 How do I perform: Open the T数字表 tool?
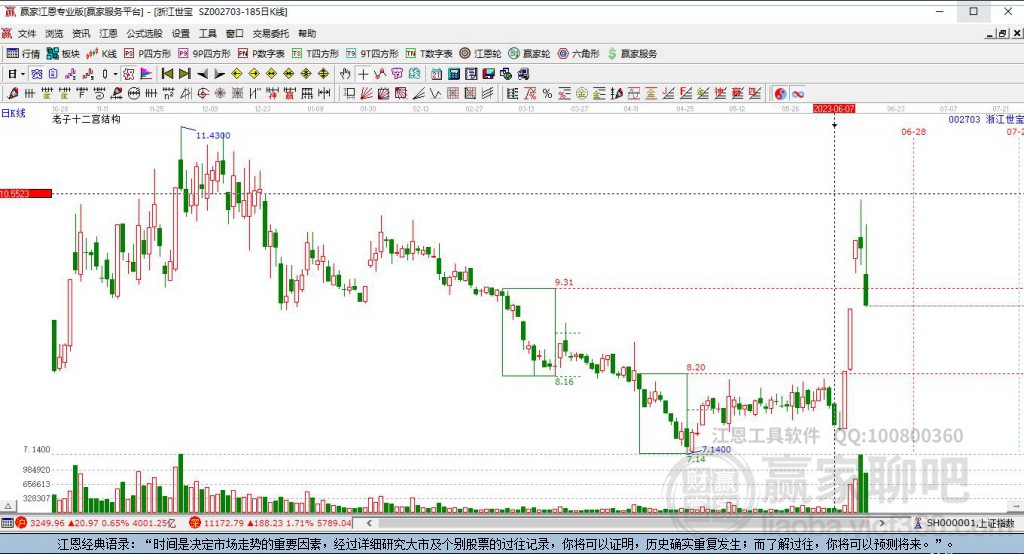[429, 54]
